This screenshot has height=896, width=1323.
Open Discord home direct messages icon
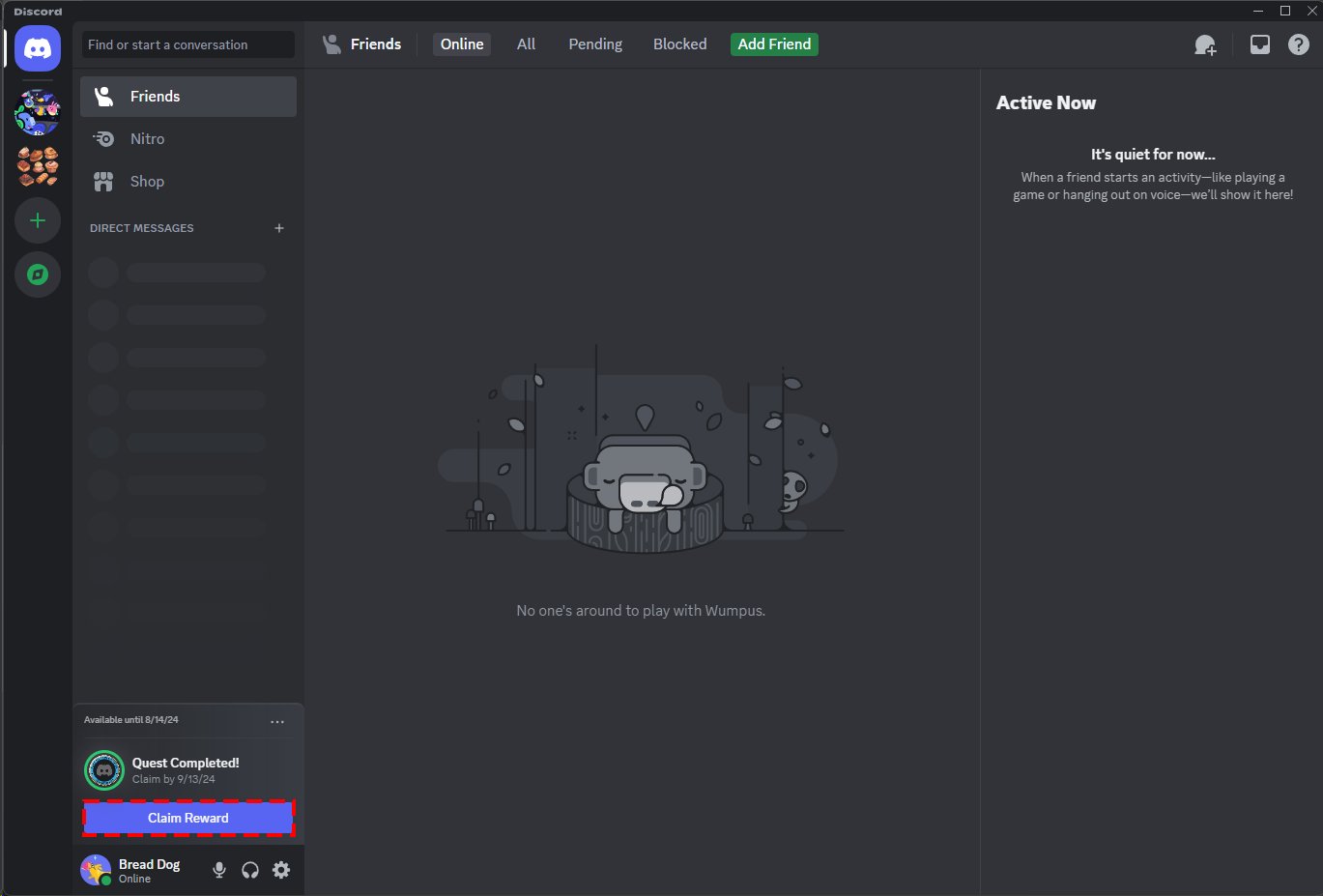click(x=38, y=48)
